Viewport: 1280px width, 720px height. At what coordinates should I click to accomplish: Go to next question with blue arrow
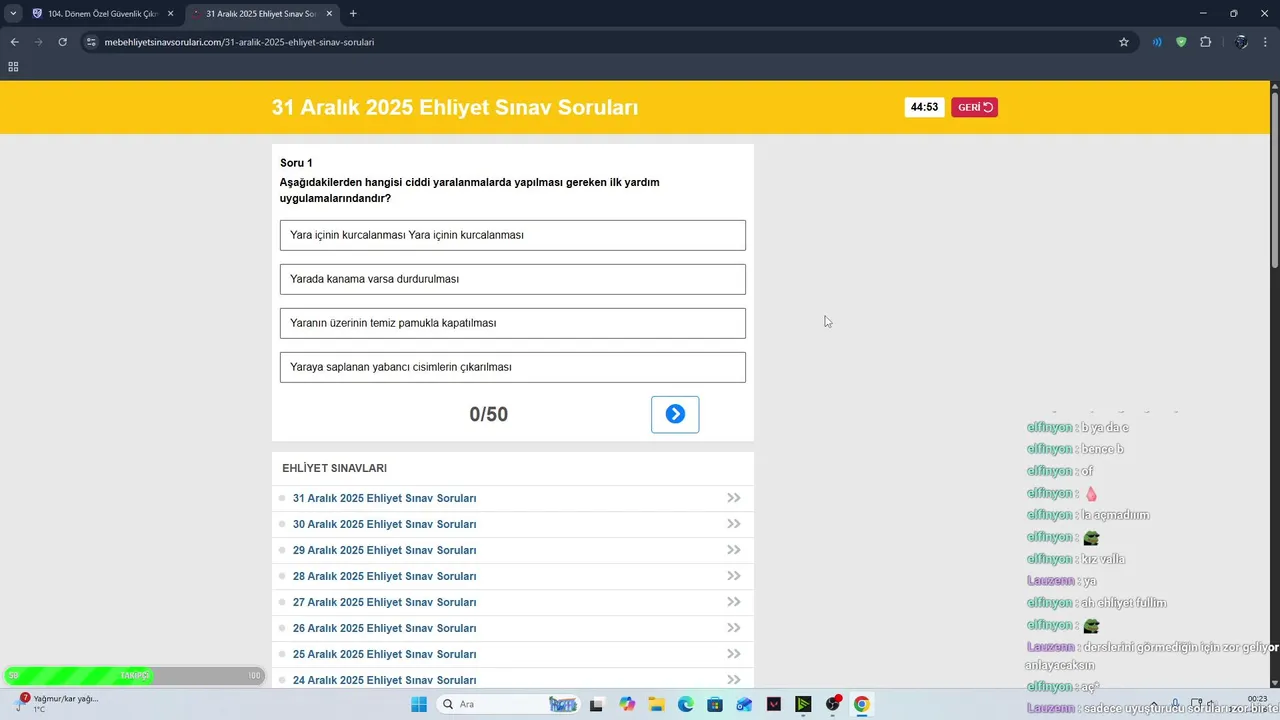click(x=675, y=414)
